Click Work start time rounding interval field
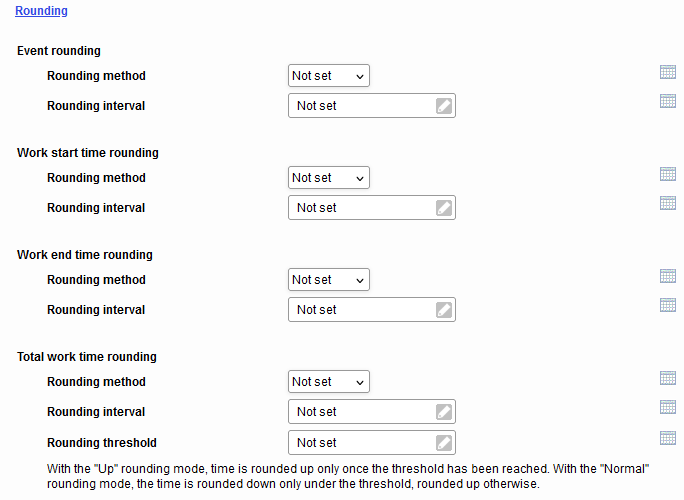 (372, 208)
